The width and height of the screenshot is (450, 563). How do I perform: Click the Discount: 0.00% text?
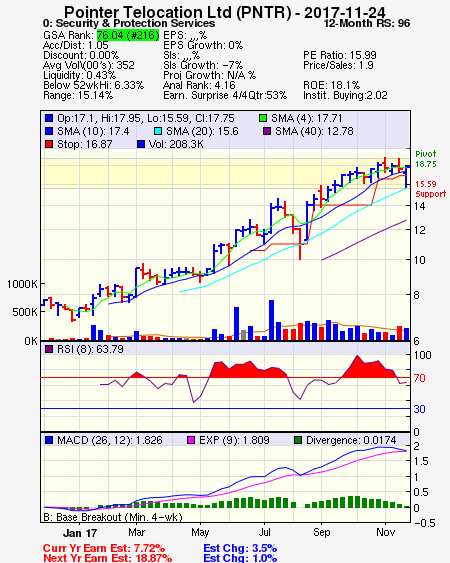[x=81, y=55]
